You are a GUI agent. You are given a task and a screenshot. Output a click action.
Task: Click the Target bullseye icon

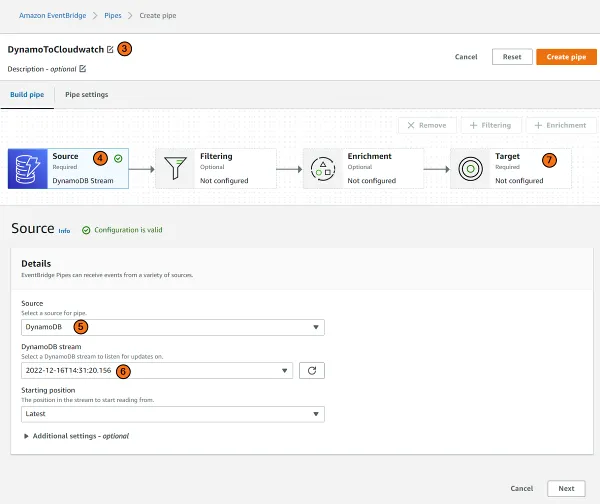(469, 169)
